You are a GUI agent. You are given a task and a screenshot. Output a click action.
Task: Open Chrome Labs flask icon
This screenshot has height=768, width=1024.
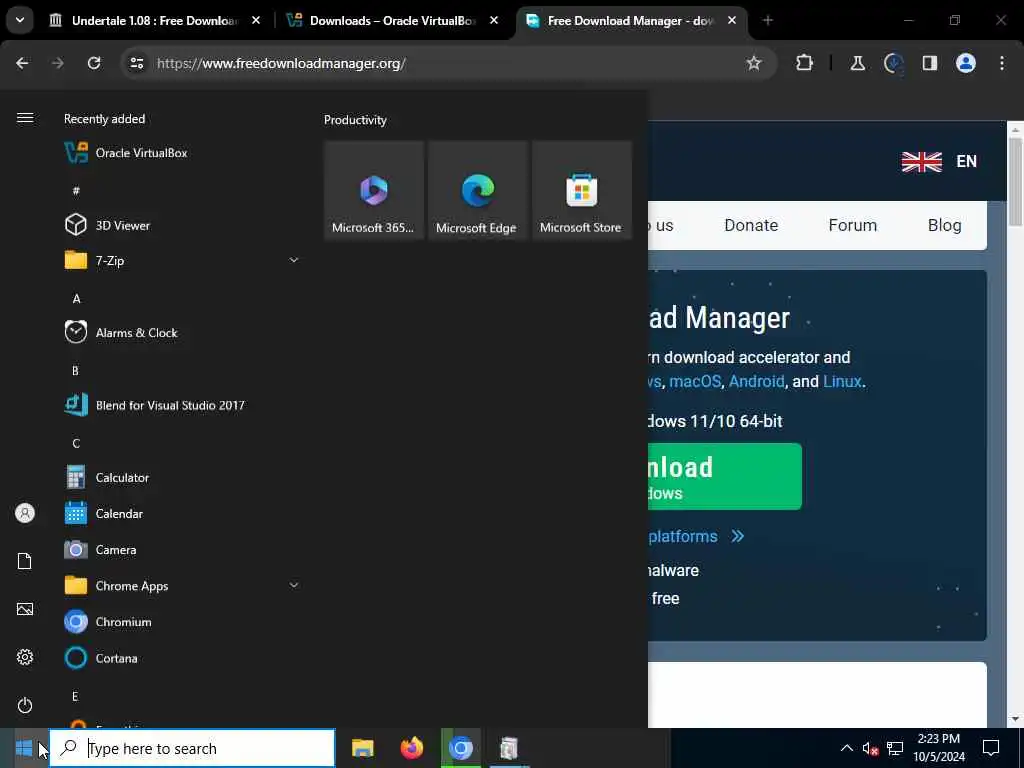857,63
